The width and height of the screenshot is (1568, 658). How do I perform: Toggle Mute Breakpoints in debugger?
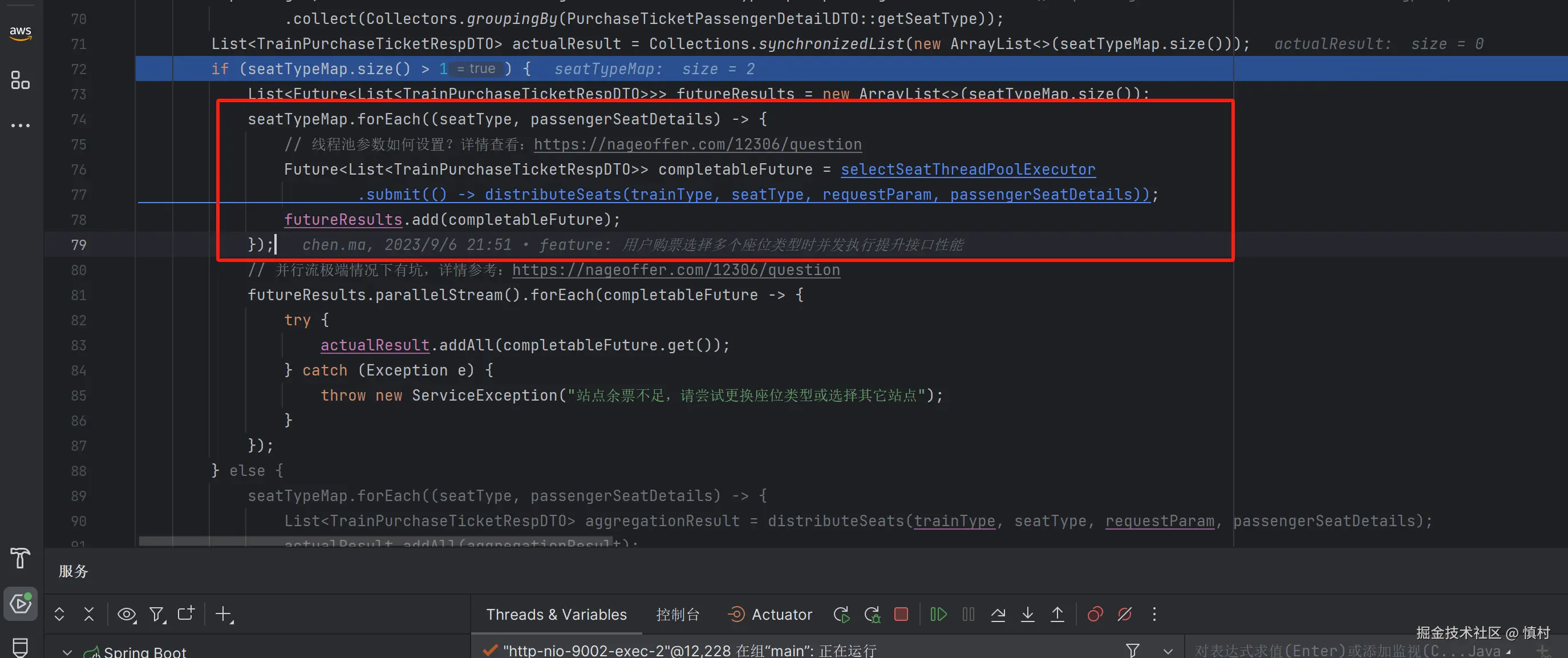[x=1124, y=614]
